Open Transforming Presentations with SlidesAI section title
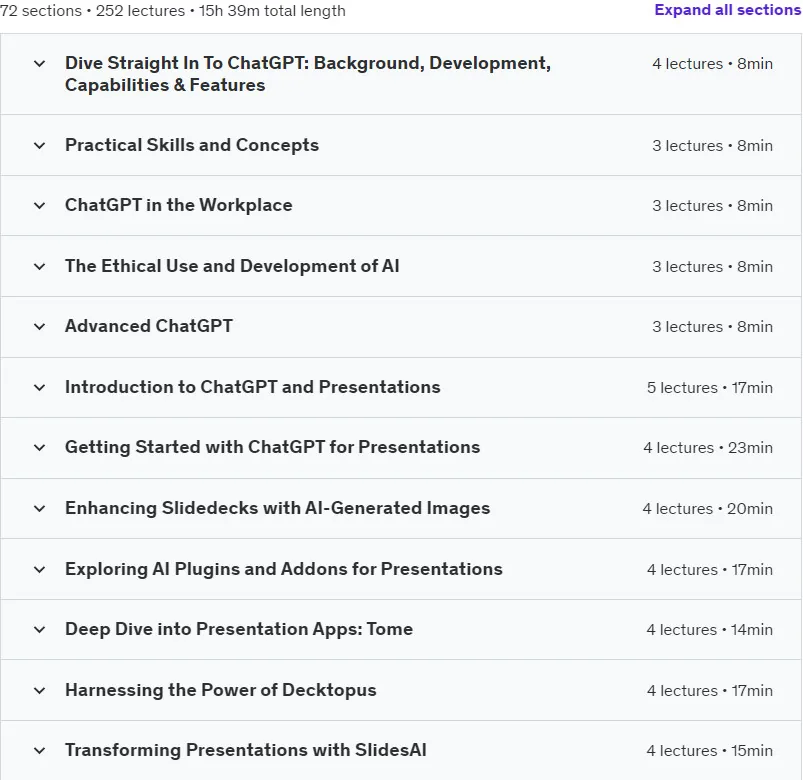The width and height of the screenshot is (803, 780). tap(246, 750)
